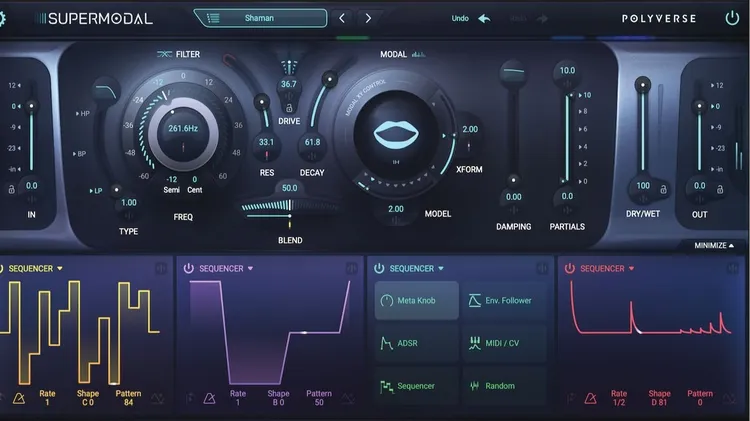
Task: Open yellow SEQUENCER type dropdown
Action: [60, 268]
